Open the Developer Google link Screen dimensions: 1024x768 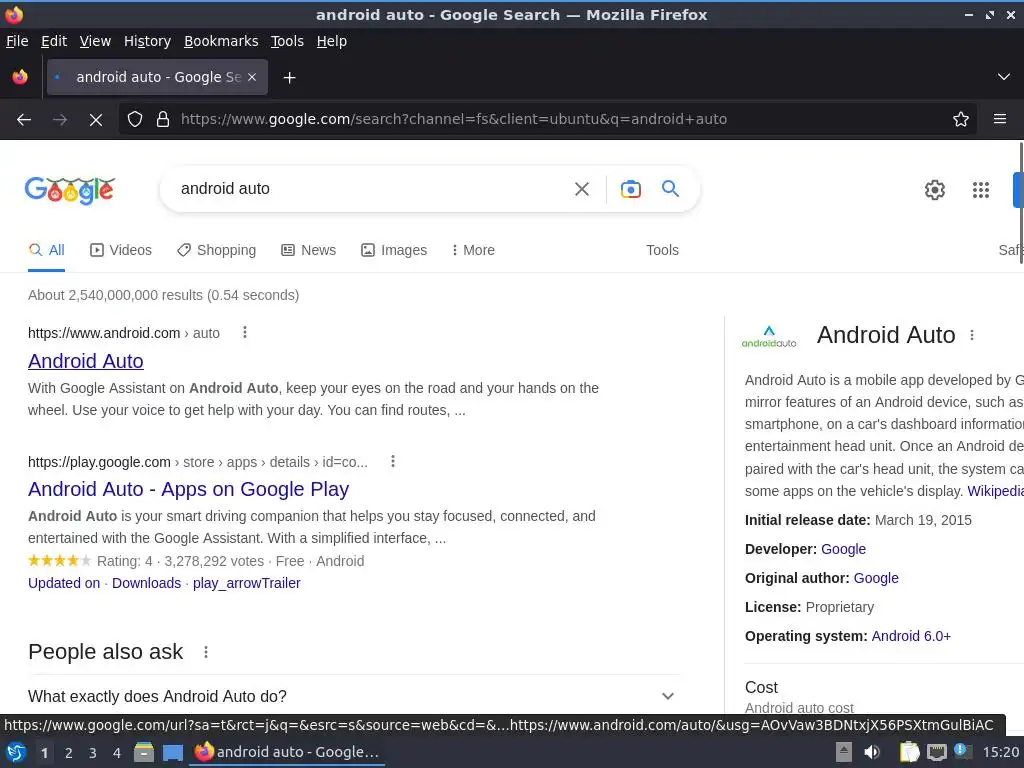click(x=843, y=549)
